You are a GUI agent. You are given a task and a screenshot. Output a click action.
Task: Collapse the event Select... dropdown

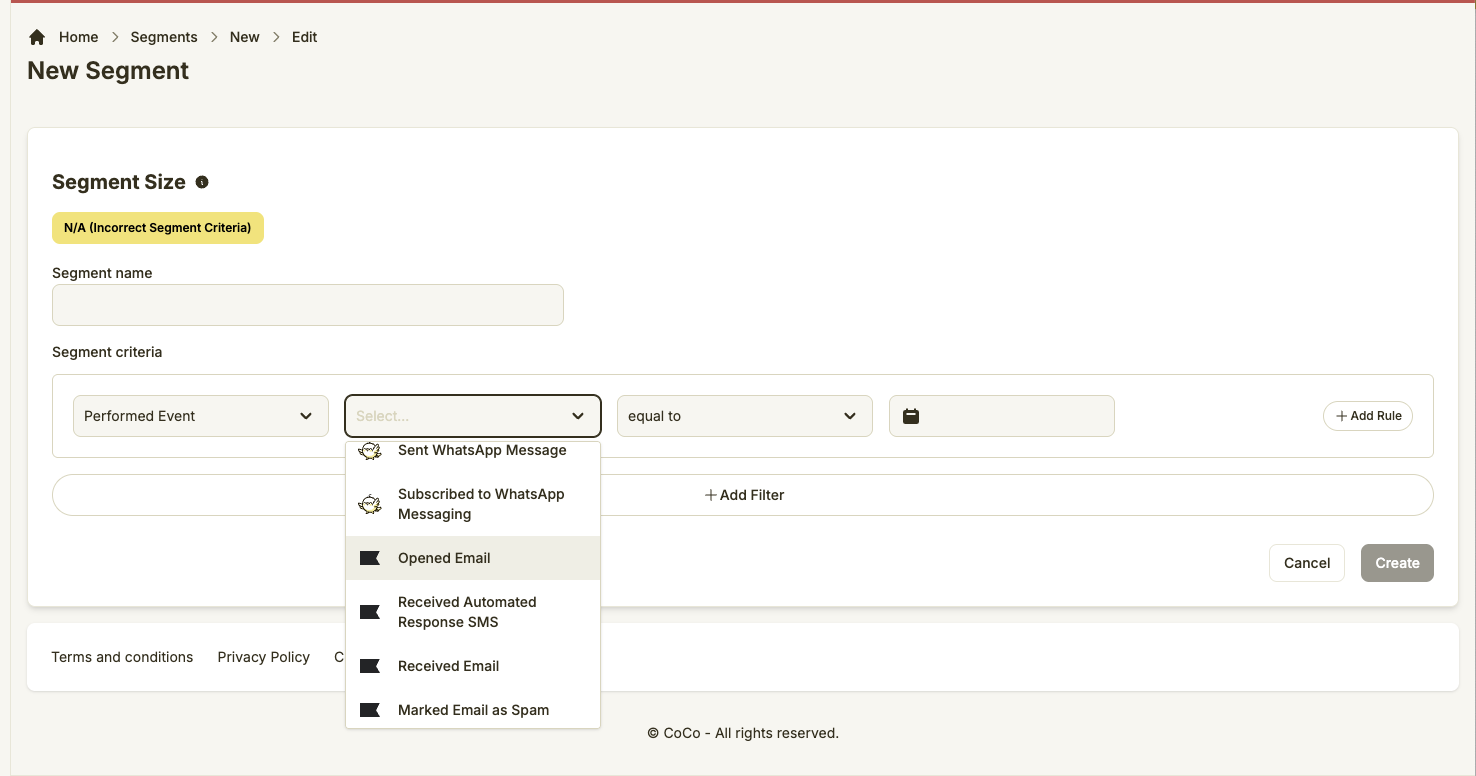(577, 416)
